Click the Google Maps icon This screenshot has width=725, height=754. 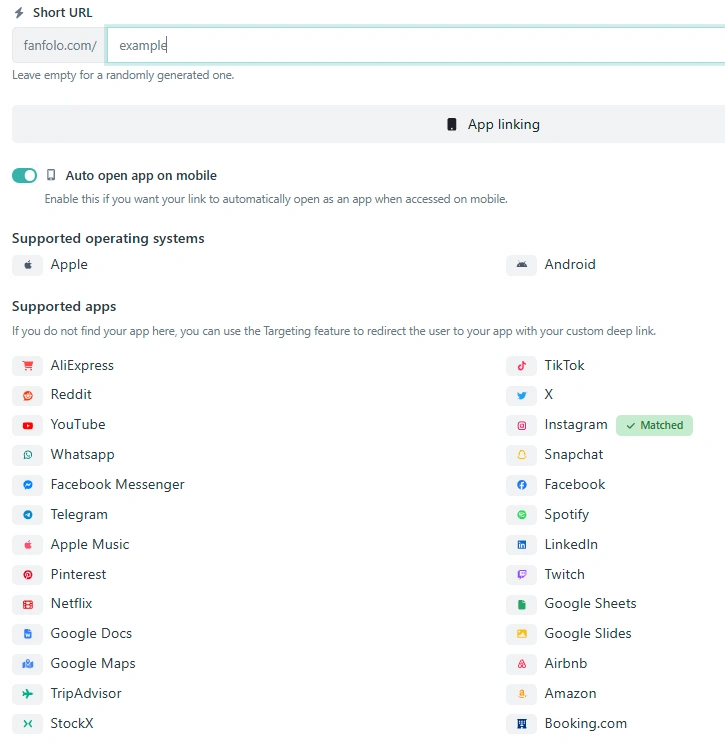click(28, 664)
